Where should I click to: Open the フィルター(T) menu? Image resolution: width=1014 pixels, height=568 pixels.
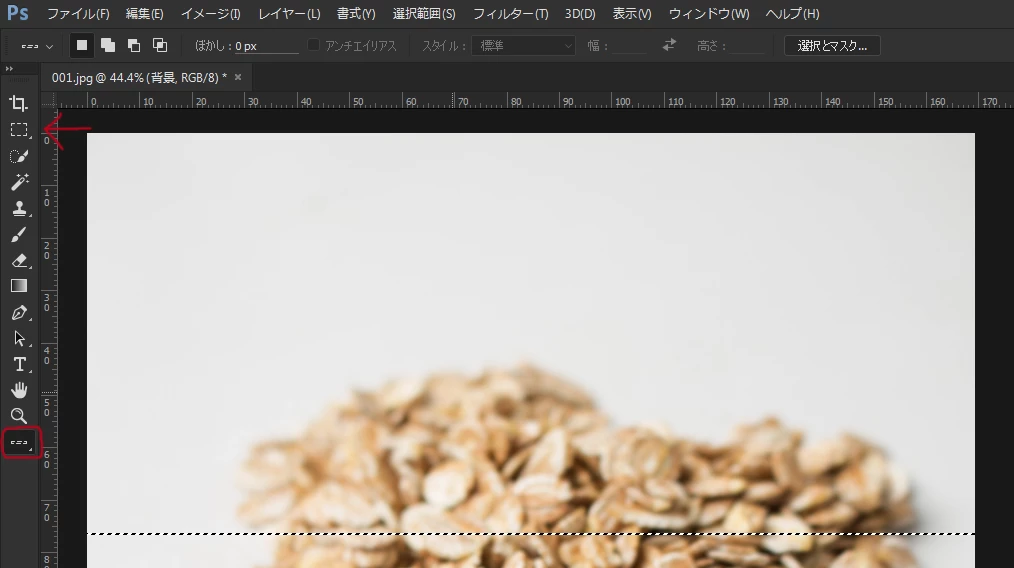510,14
